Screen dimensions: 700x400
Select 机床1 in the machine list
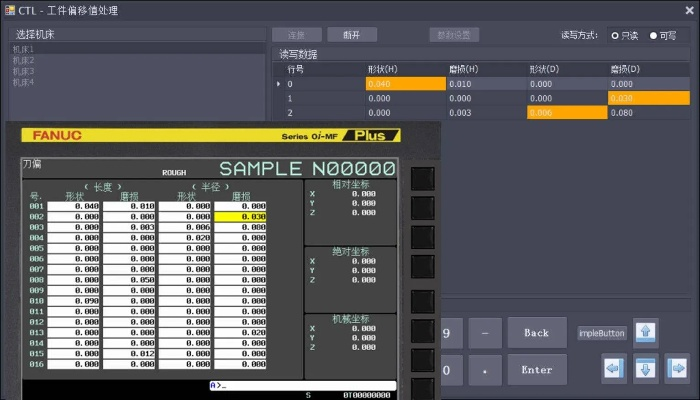(23, 49)
